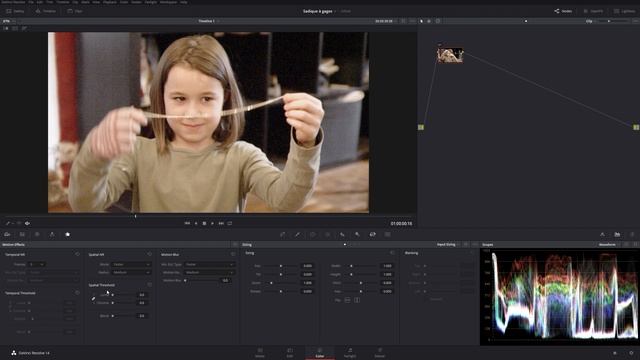640x360 pixels.
Task: Switch to the Color page
Action: pos(320,353)
